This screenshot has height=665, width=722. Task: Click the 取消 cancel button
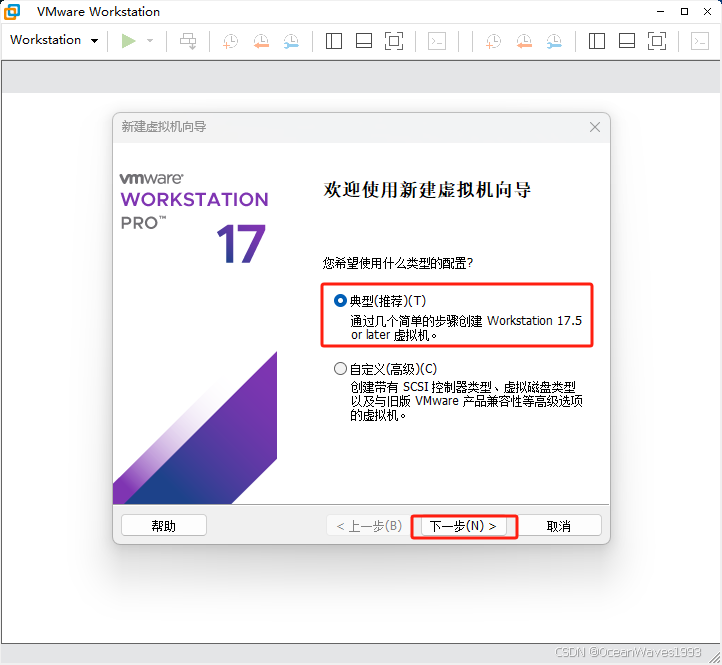pos(559,525)
